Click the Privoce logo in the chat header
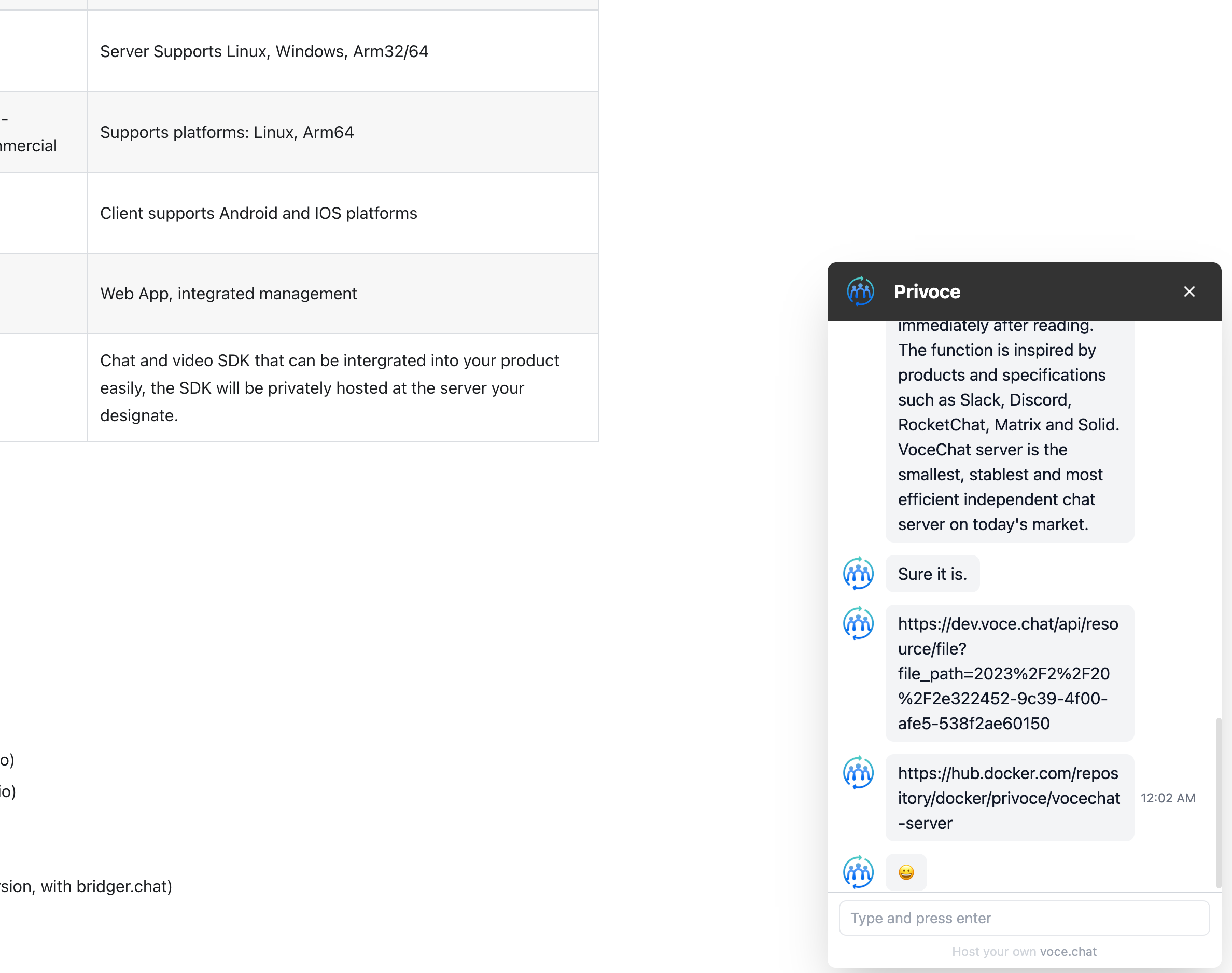Screen dimensions: 1232x973 coord(860,291)
